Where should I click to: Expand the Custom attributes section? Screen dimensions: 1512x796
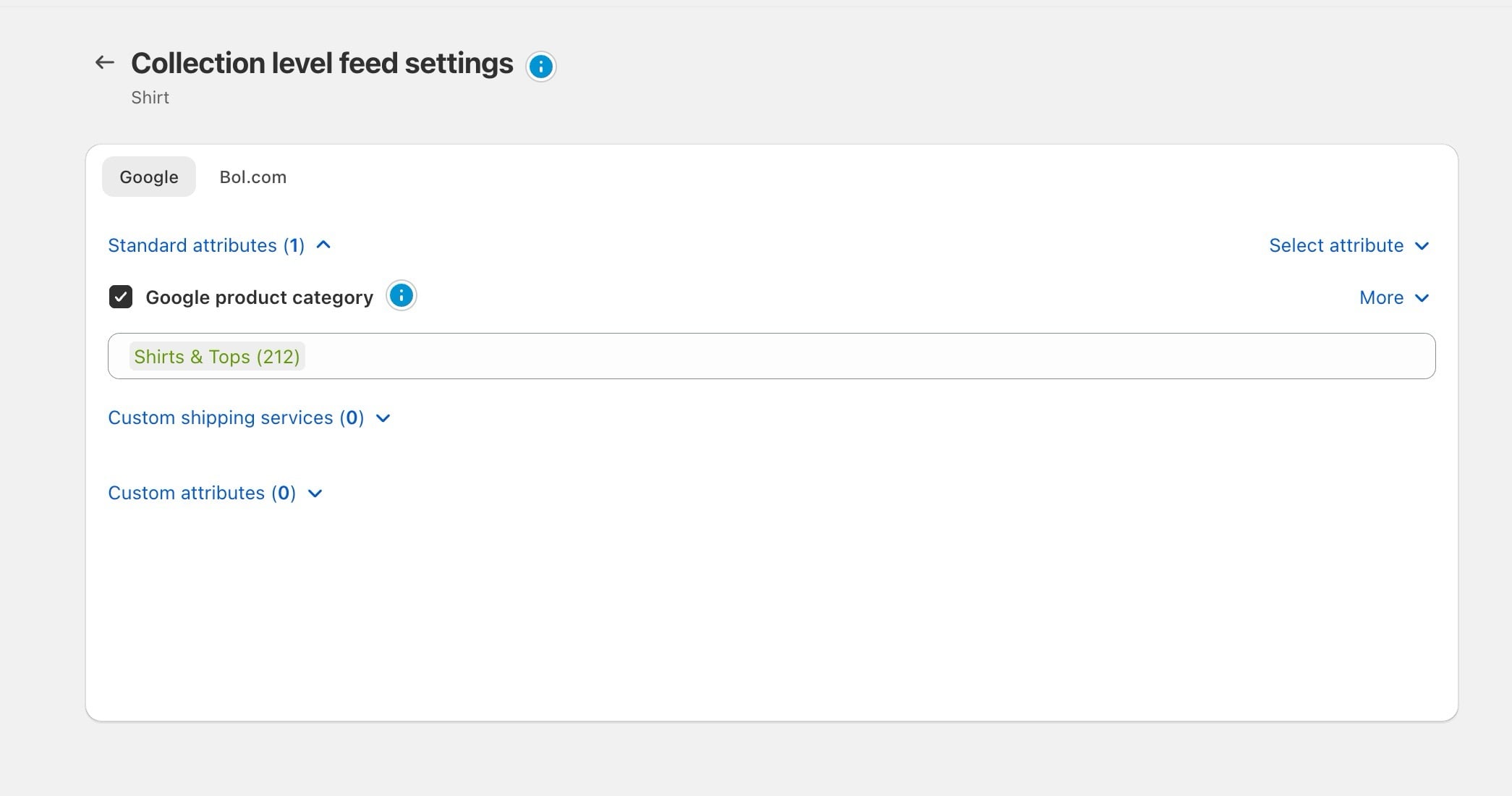point(215,493)
